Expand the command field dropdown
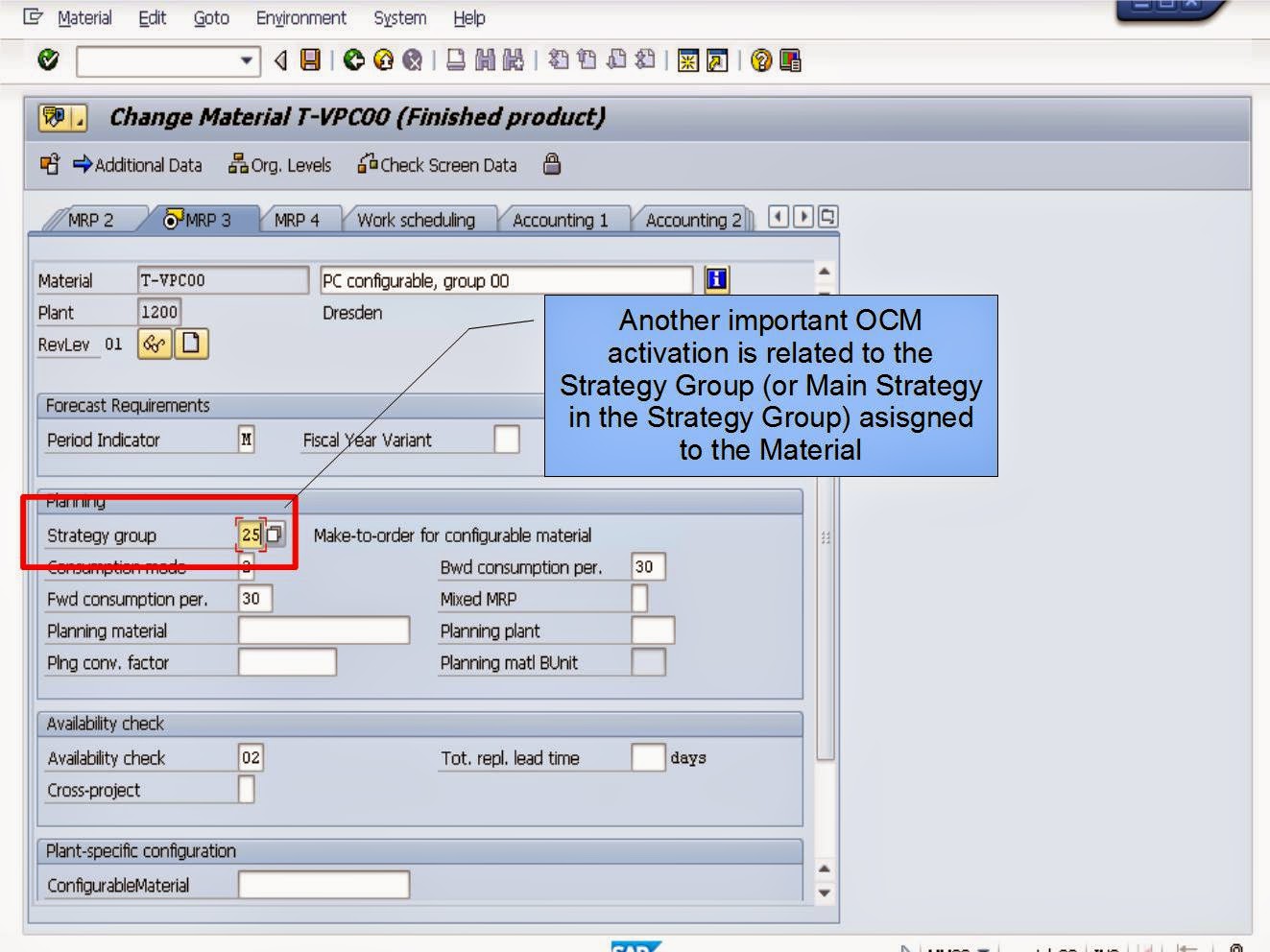Viewport: 1270px width, 952px height. pyautogui.click(x=247, y=60)
